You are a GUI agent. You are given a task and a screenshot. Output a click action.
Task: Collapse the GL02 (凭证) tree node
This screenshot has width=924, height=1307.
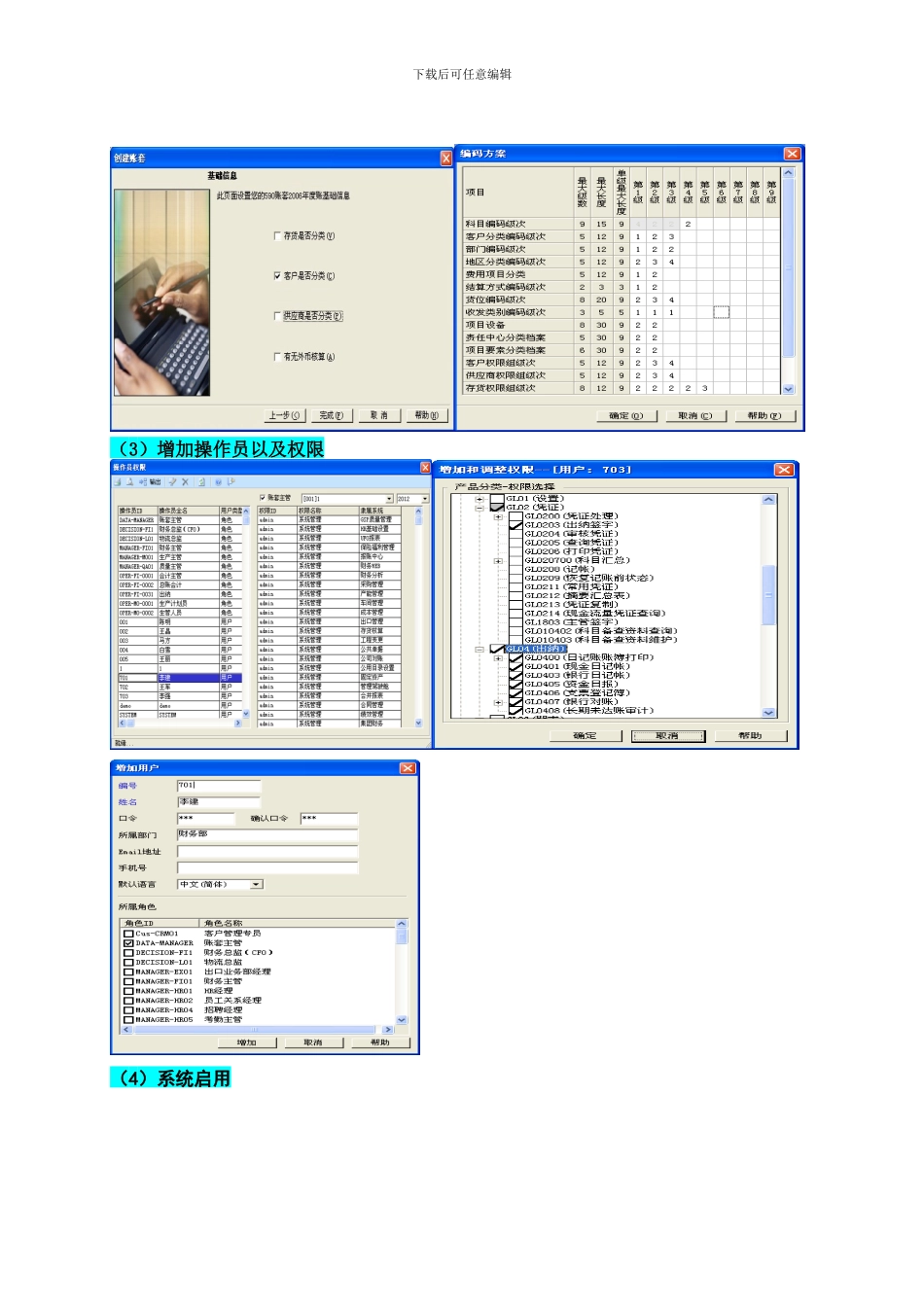tap(480, 508)
